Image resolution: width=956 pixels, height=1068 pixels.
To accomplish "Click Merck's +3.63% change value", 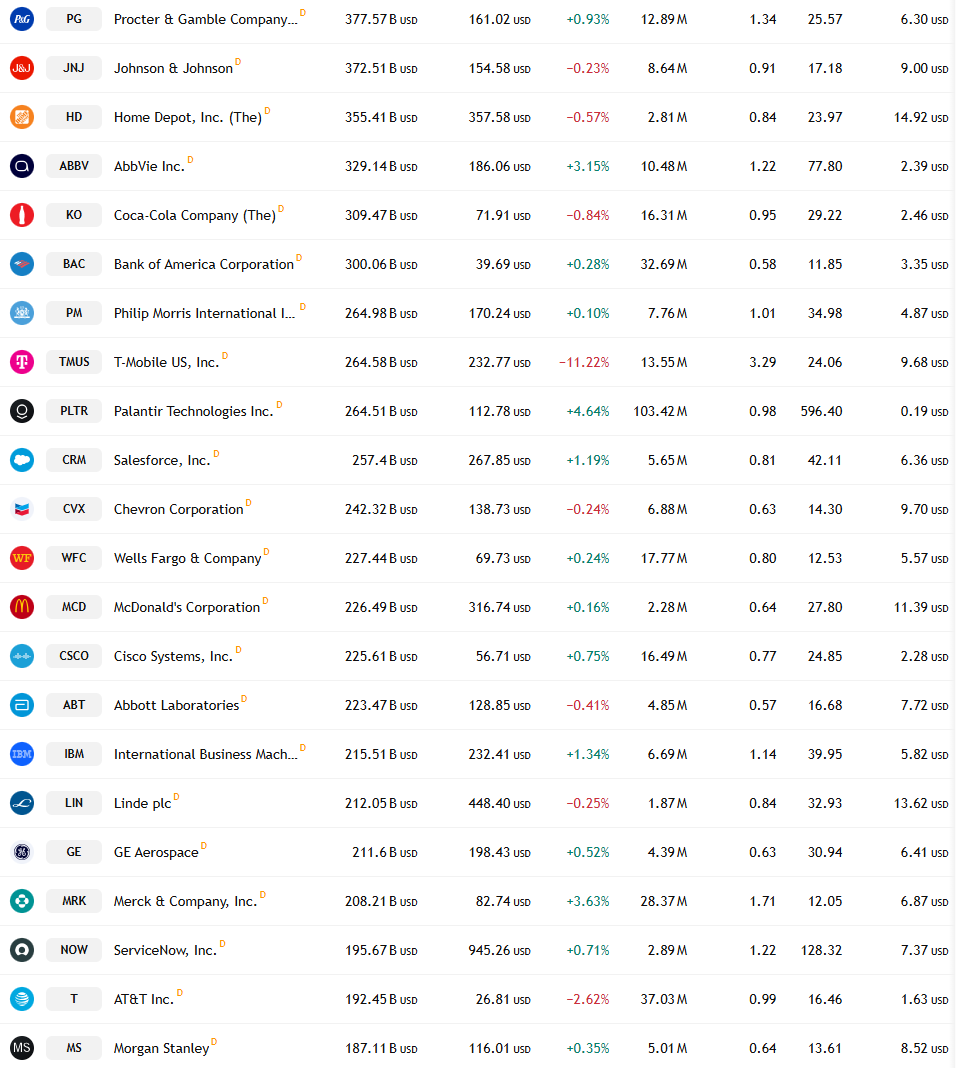I will tap(588, 901).
